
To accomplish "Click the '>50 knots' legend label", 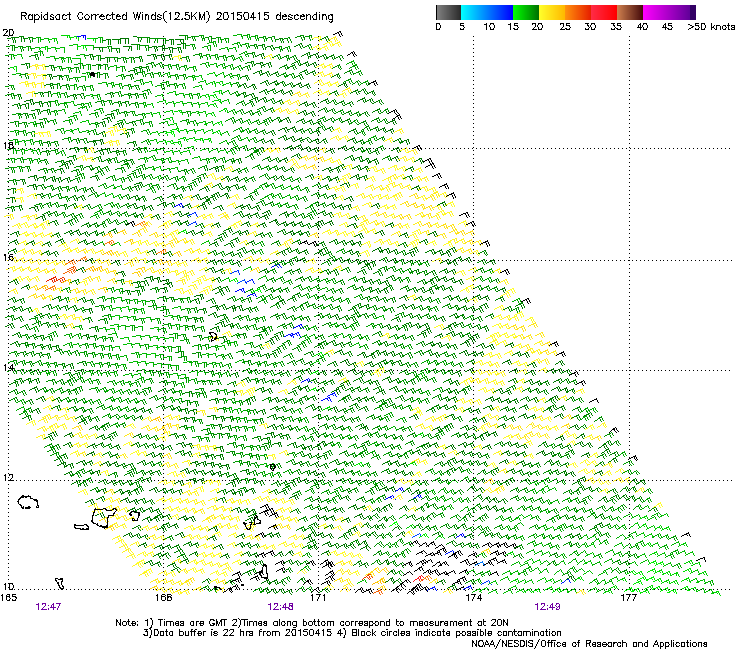I will [711, 27].
